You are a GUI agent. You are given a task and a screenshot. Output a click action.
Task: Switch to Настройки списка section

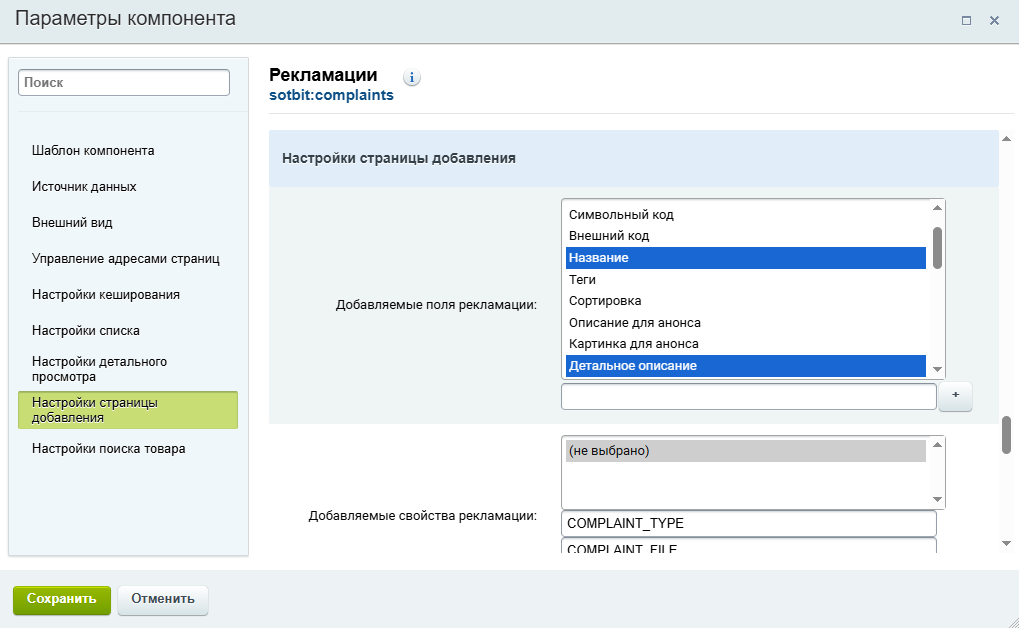click(86, 331)
